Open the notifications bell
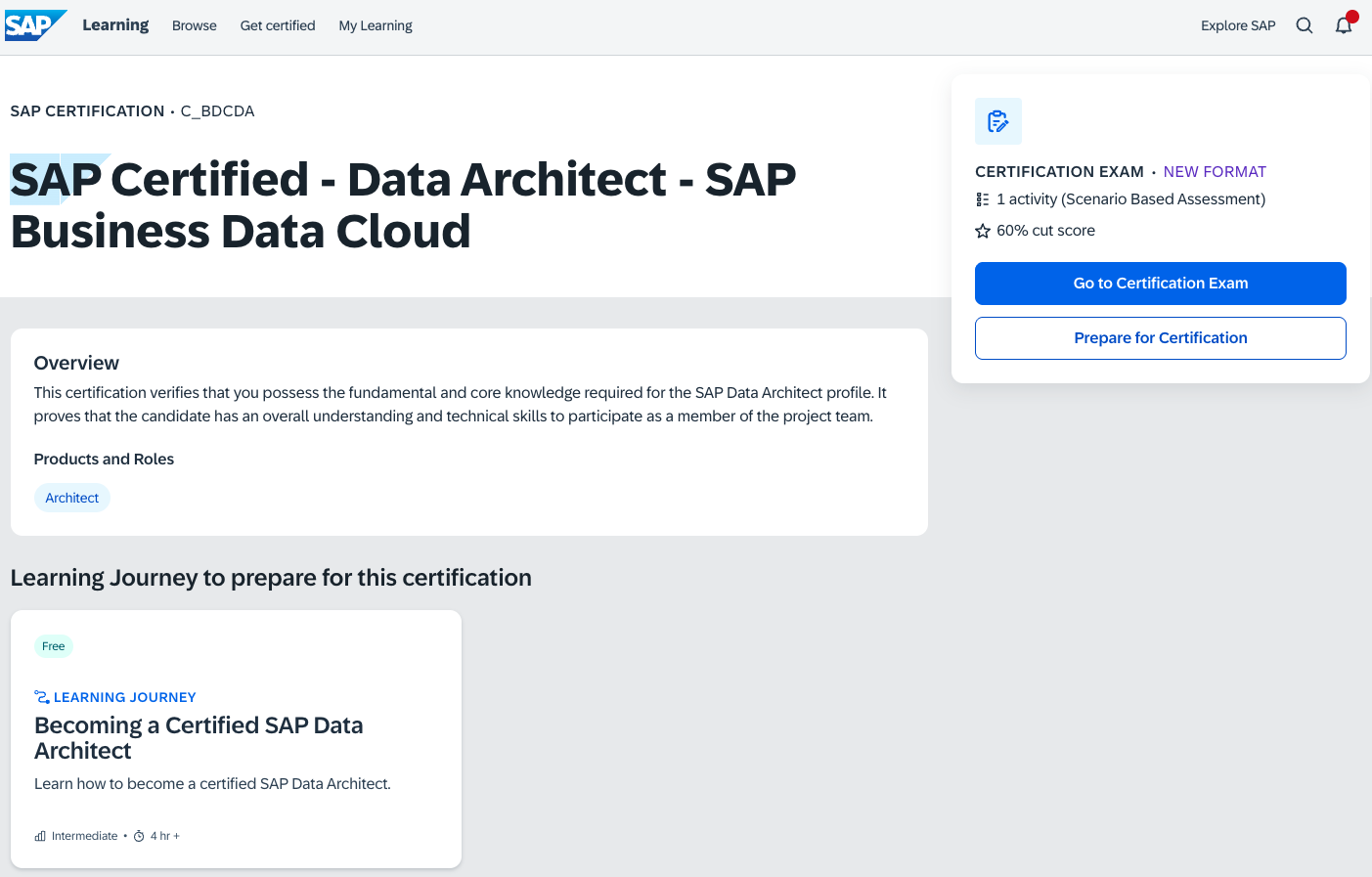This screenshot has width=1372, height=877. click(x=1344, y=25)
